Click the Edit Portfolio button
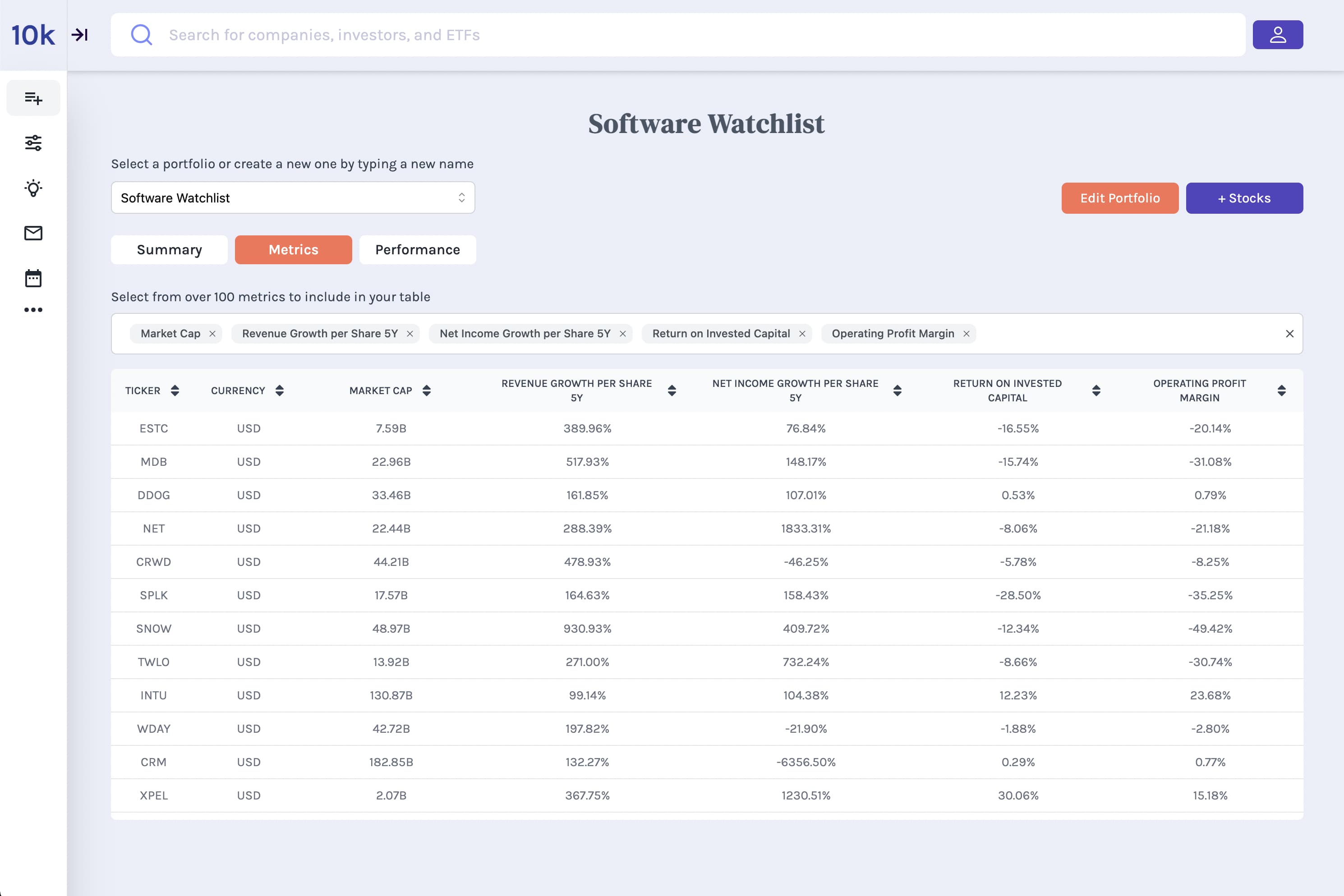The image size is (1344, 896). (x=1120, y=198)
